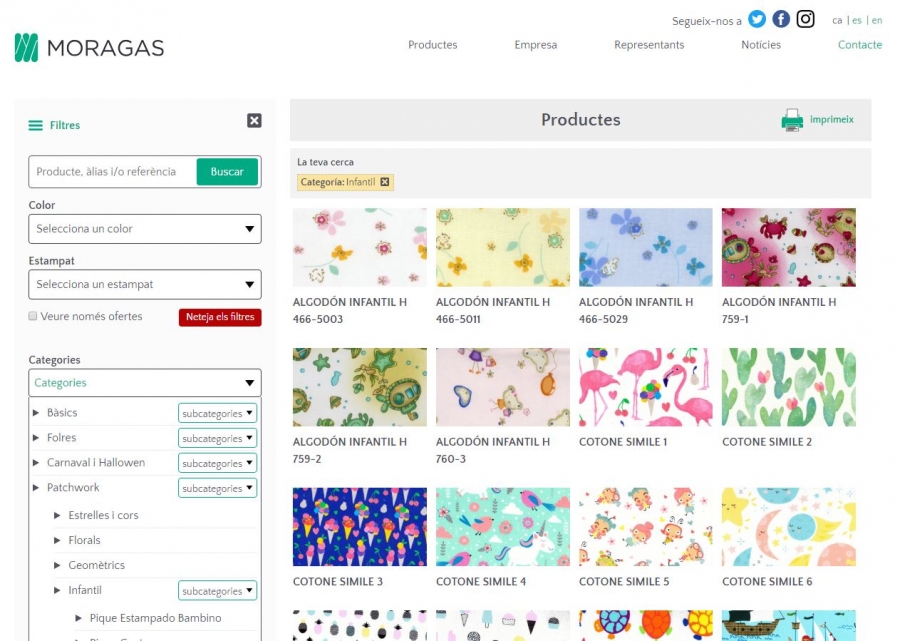Open the Algodón Infantil H 759-1 thumbnail
This screenshot has width=900, height=641.
789,247
